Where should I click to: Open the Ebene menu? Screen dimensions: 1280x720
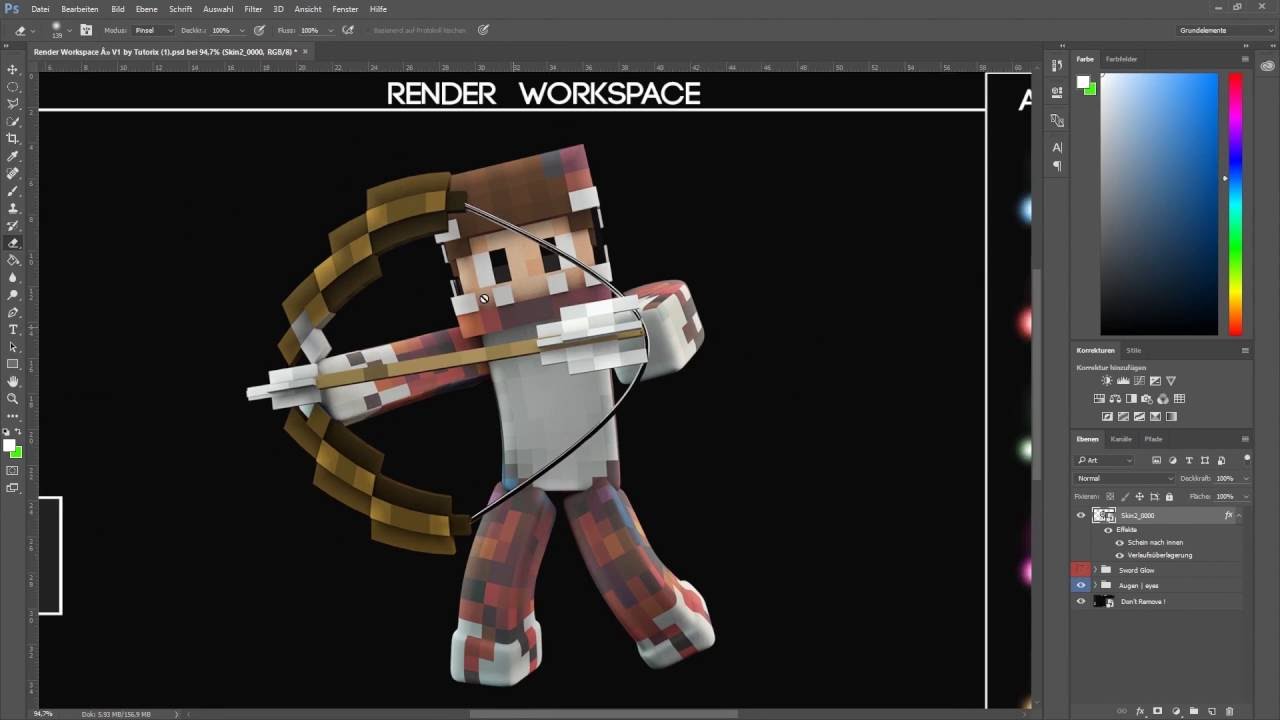147,9
